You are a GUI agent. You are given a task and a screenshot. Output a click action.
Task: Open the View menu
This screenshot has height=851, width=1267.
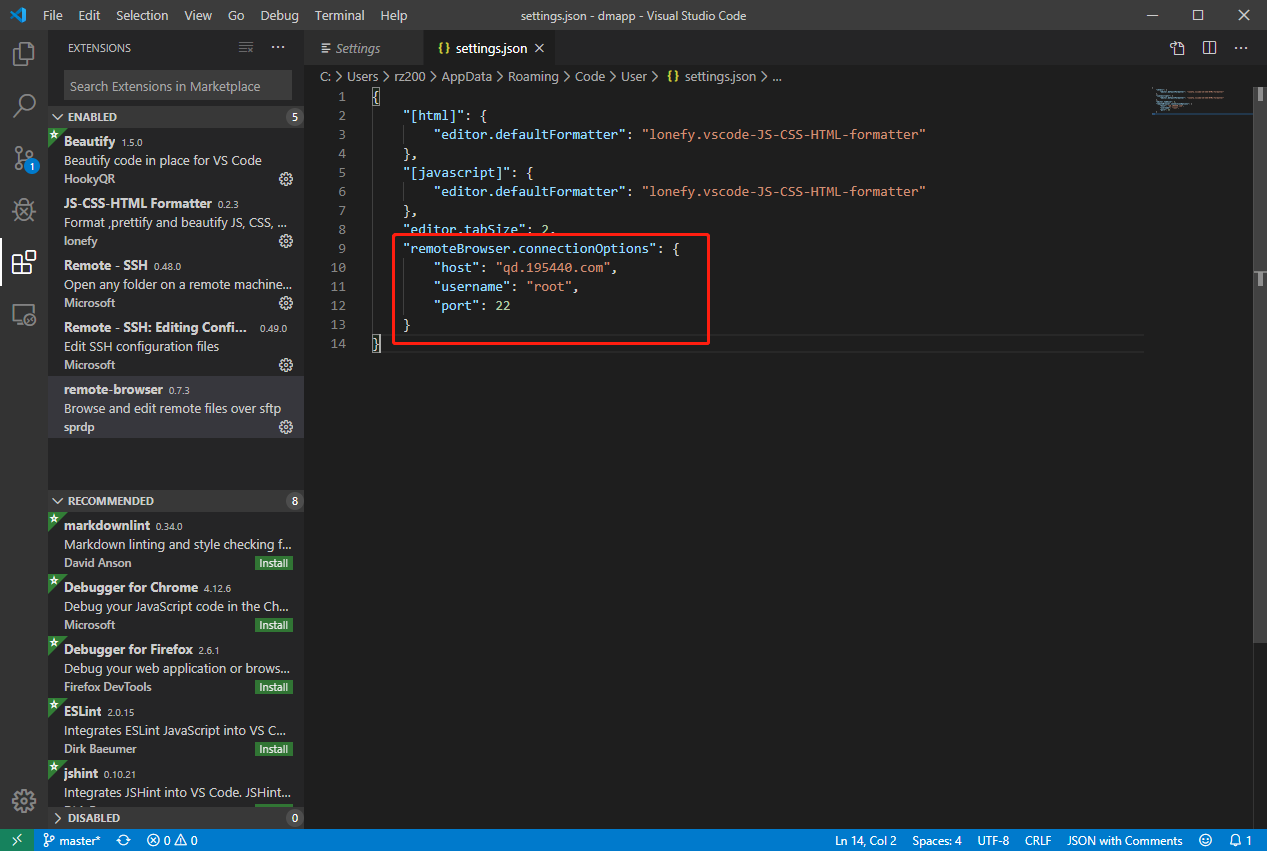[198, 16]
